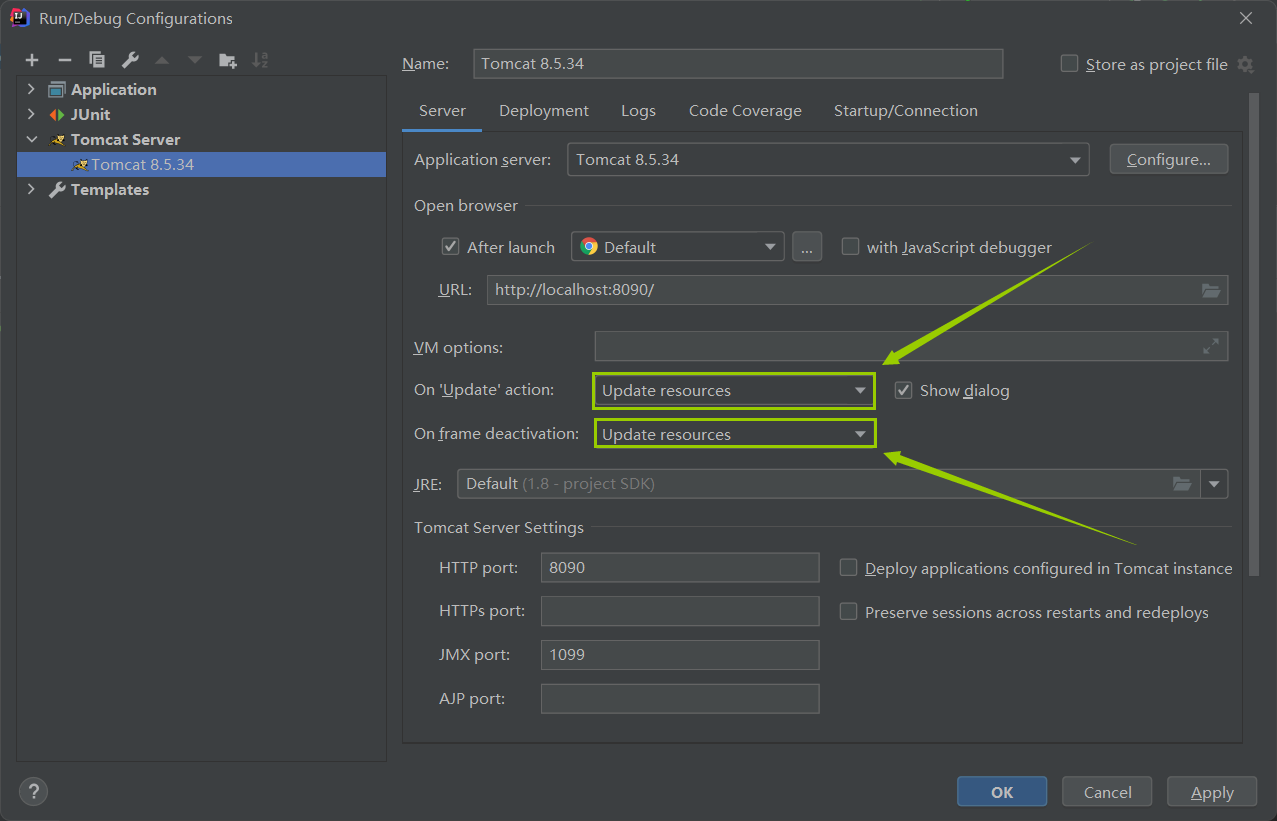Screen dimensions: 1277x821
Task: Expand the Application tree node
Action: click(31, 89)
